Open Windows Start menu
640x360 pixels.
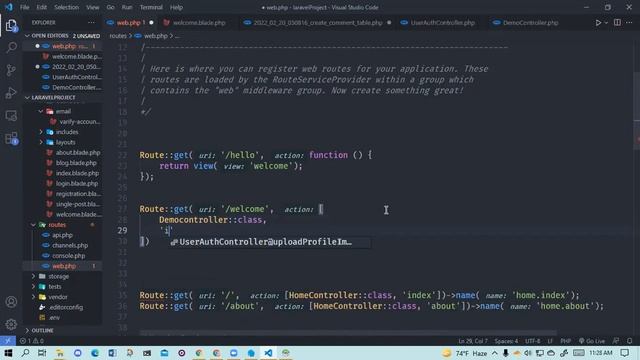point(8,353)
